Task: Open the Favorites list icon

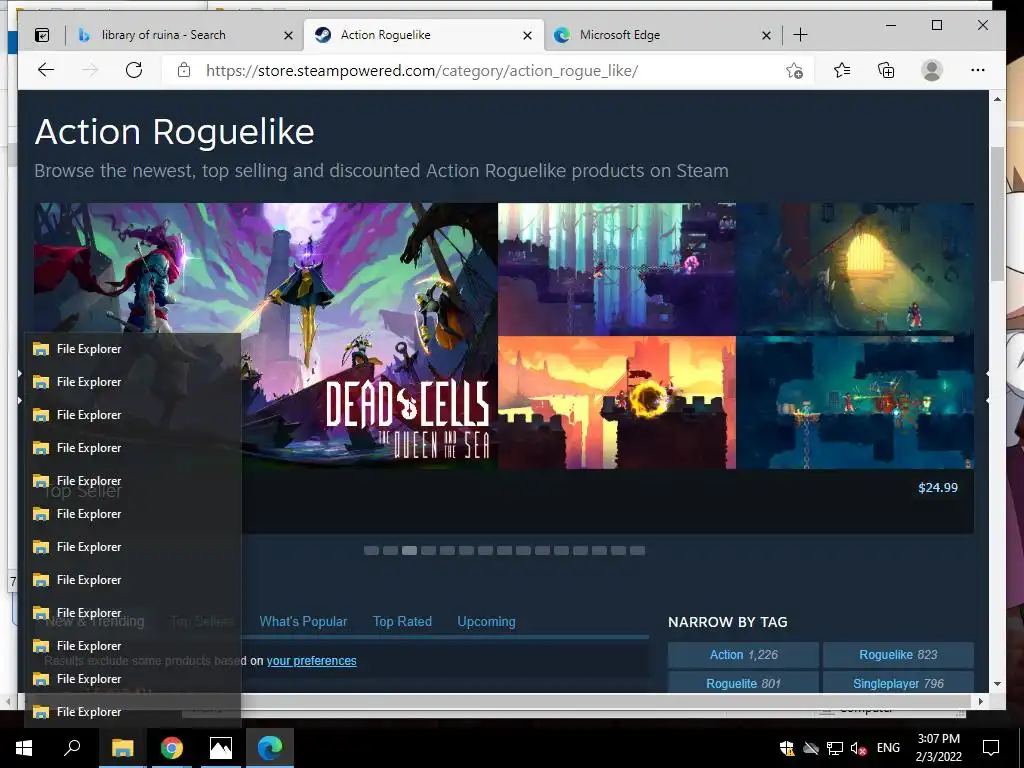Action: click(842, 70)
